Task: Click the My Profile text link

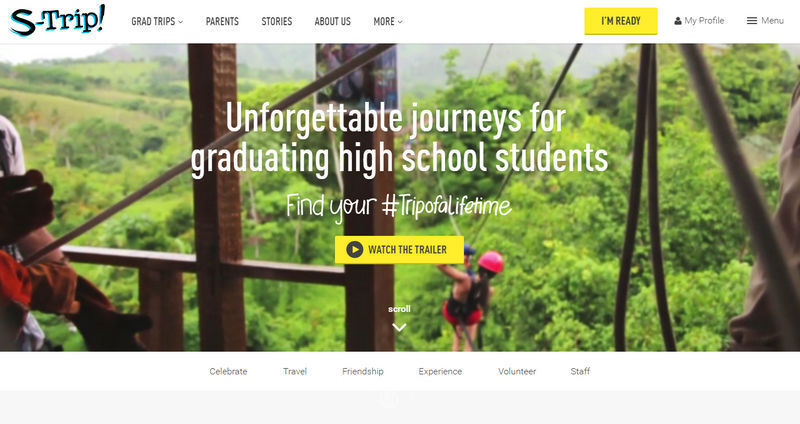Action: pyautogui.click(x=704, y=21)
